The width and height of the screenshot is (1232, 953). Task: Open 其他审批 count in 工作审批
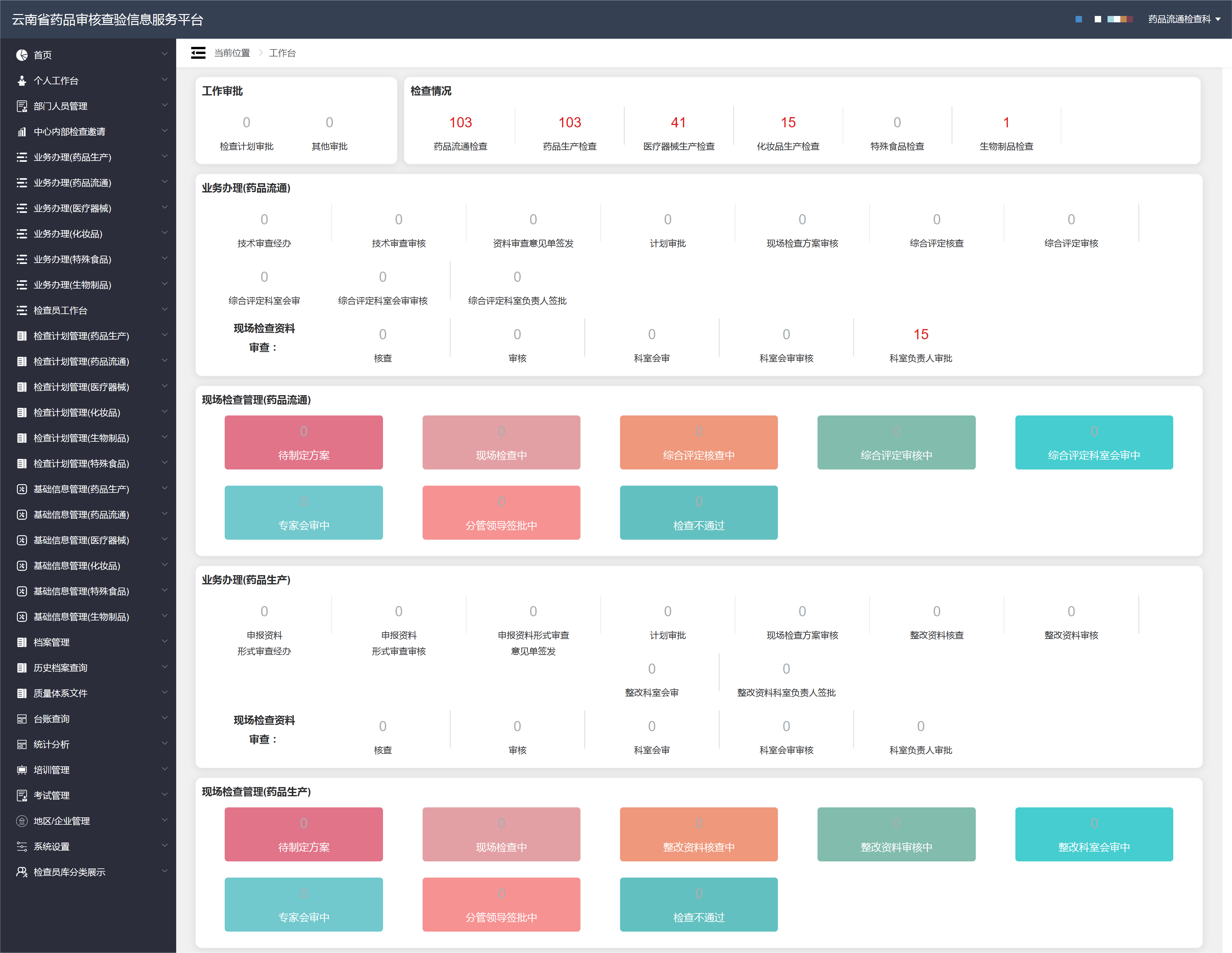[x=329, y=134]
